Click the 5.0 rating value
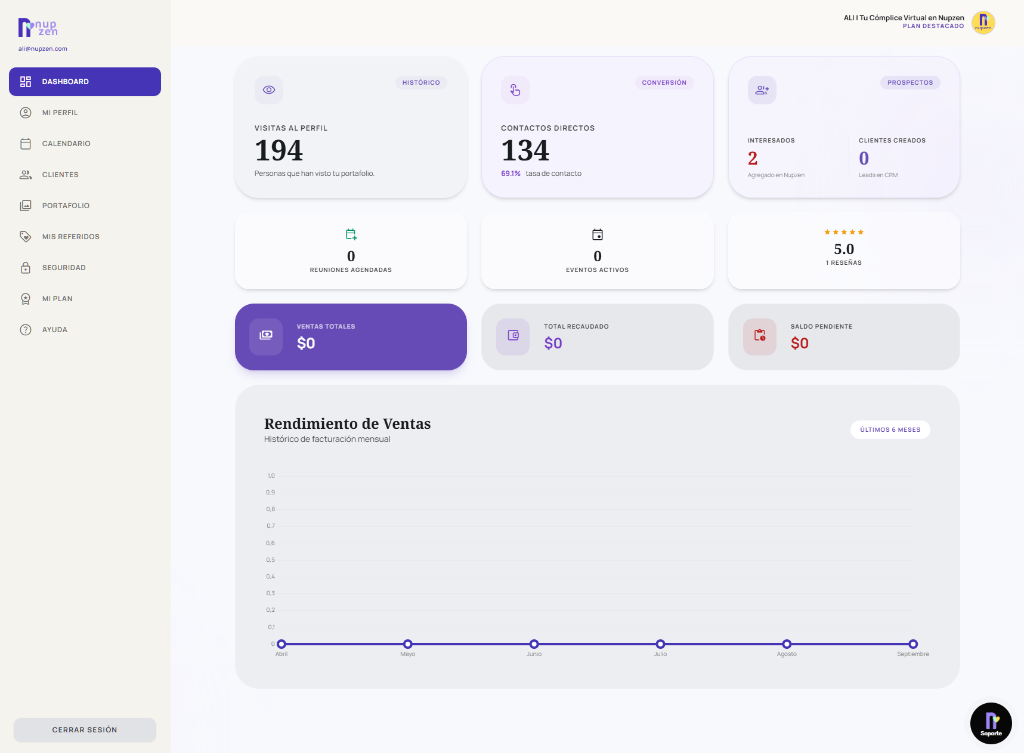The width and height of the screenshot is (1024, 753). point(844,249)
